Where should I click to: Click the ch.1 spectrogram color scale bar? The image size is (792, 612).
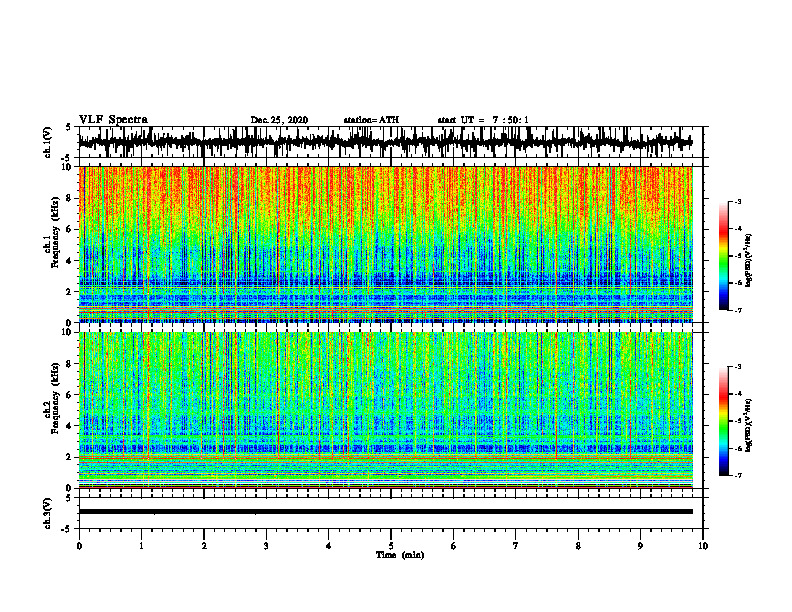pos(724,256)
